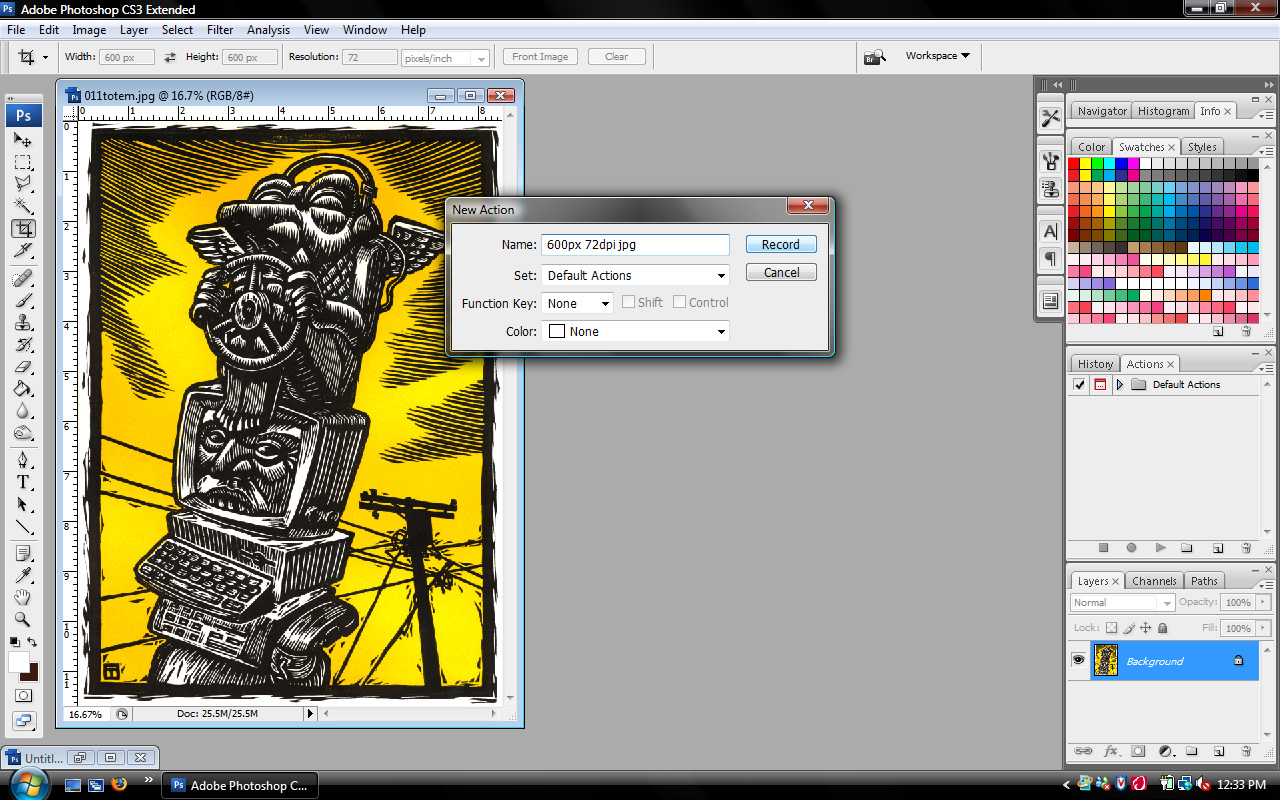Toggle lock position
The image size is (1280, 800).
[x=1146, y=628]
